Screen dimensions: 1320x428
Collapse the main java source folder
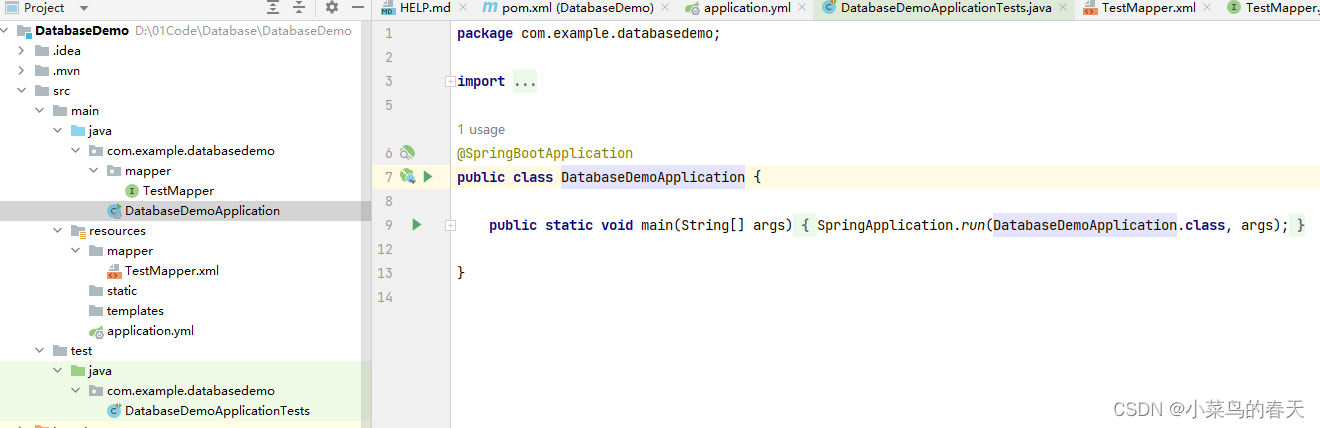[x=57, y=131]
